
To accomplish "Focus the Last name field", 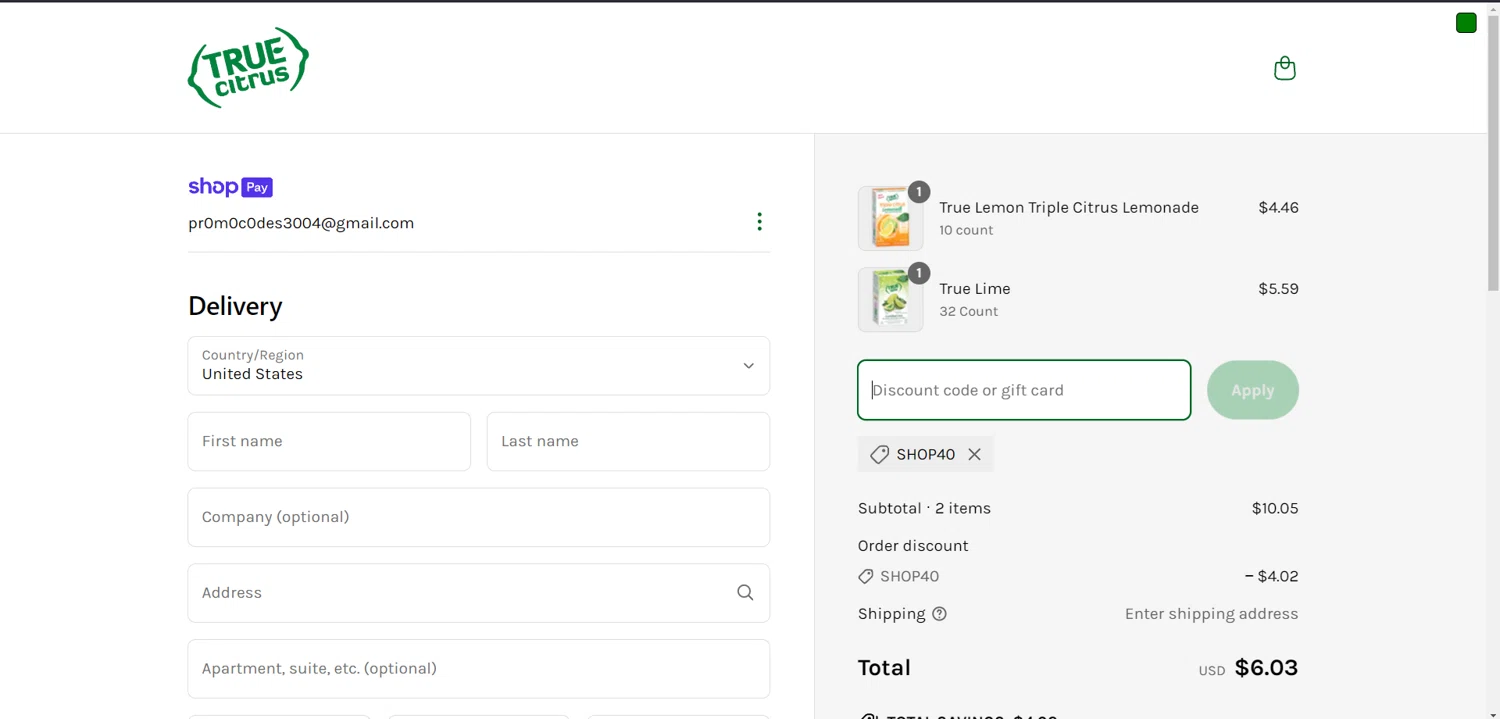I will (x=628, y=442).
